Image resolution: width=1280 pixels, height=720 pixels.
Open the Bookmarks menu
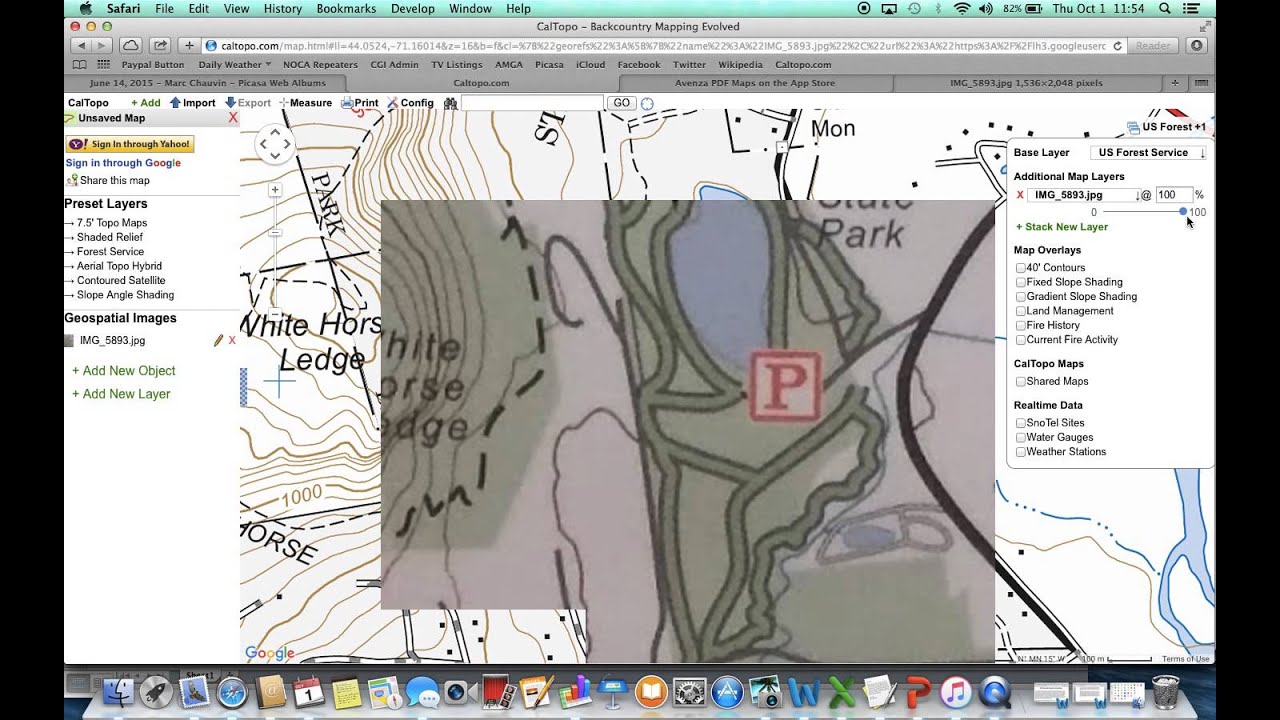click(346, 8)
